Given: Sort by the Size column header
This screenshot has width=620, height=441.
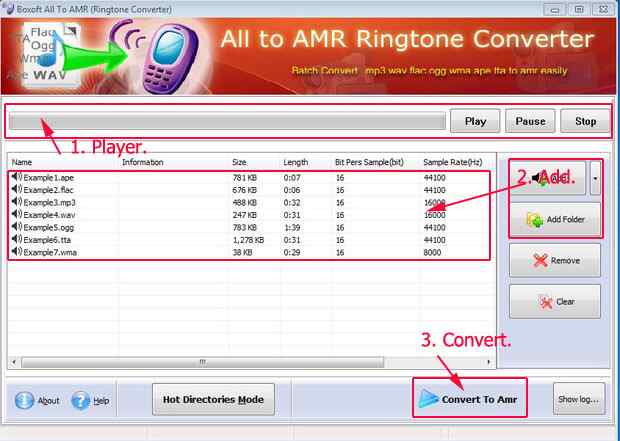Looking at the screenshot, I should [x=239, y=162].
